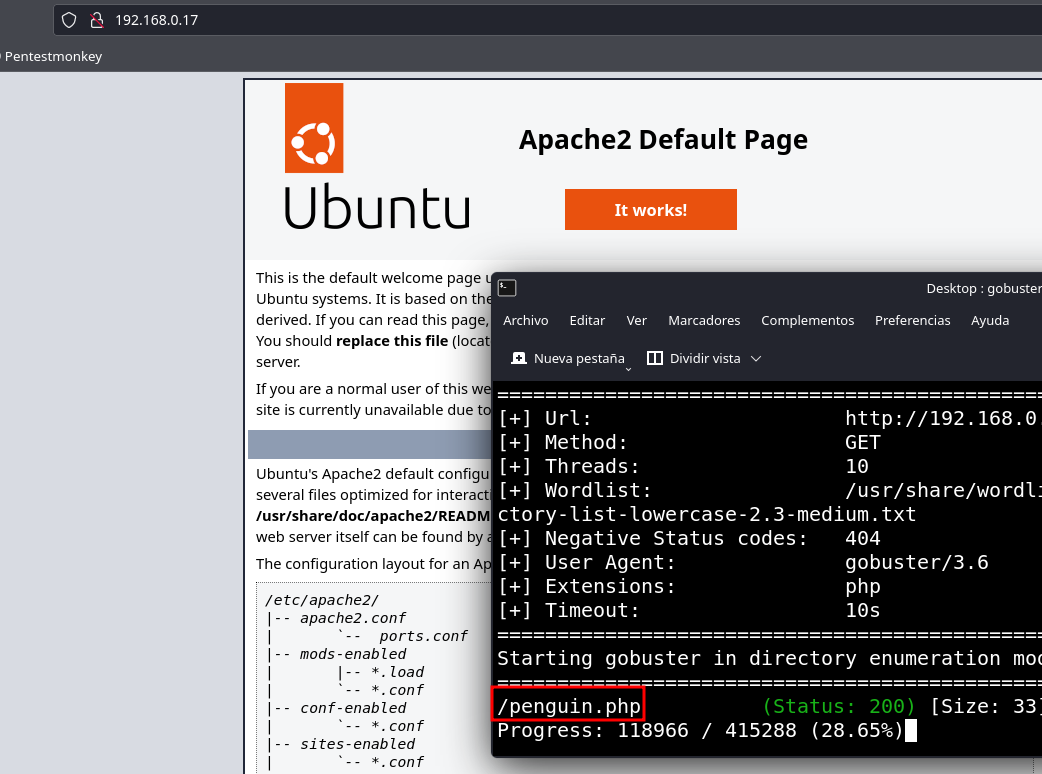Open the Ver menu in terminal
Screen dimensions: 1042x774
click(x=636, y=320)
